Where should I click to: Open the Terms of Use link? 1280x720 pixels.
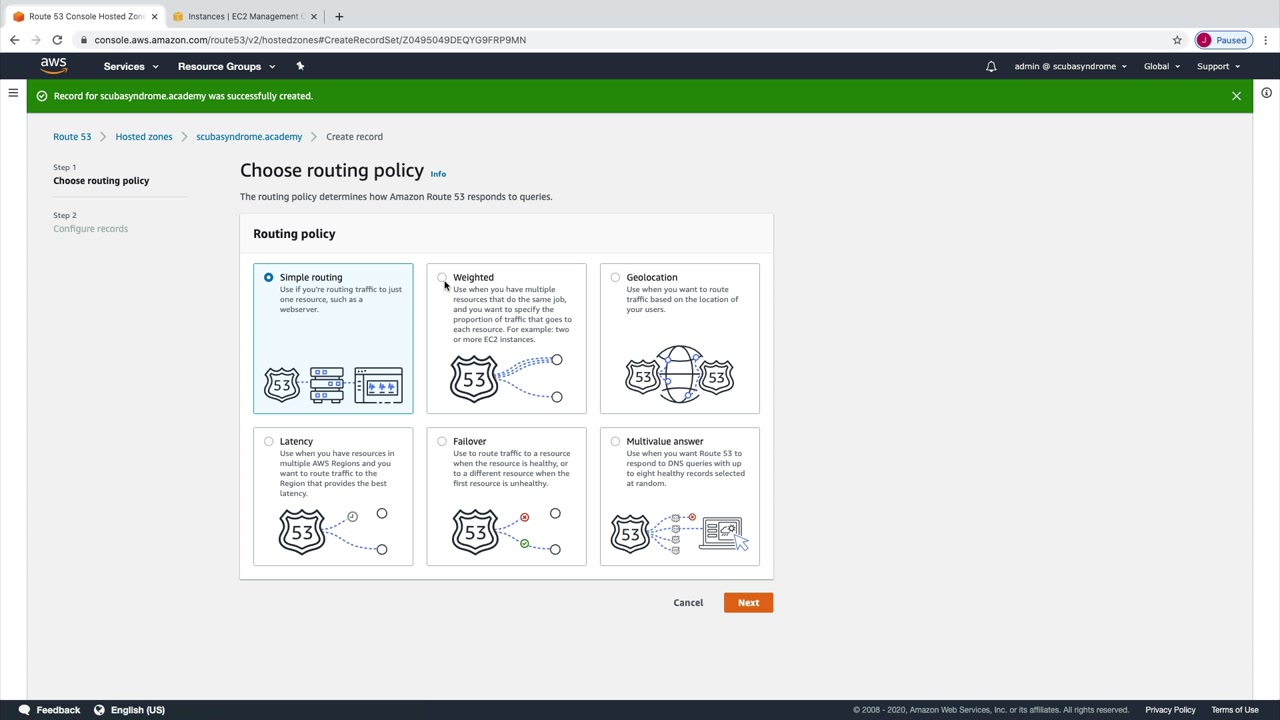[x=1235, y=710]
